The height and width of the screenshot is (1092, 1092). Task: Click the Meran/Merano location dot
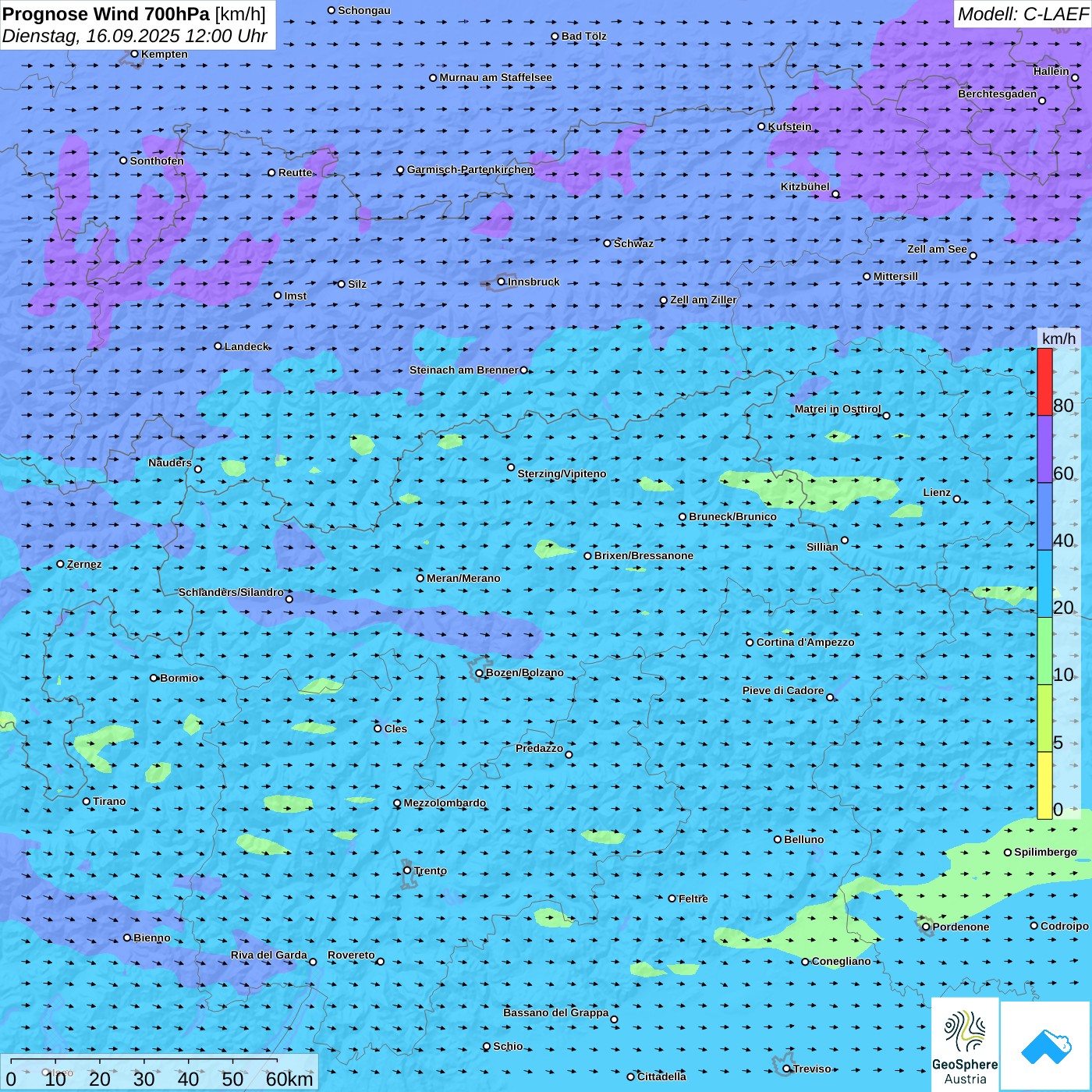(x=420, y=578)
